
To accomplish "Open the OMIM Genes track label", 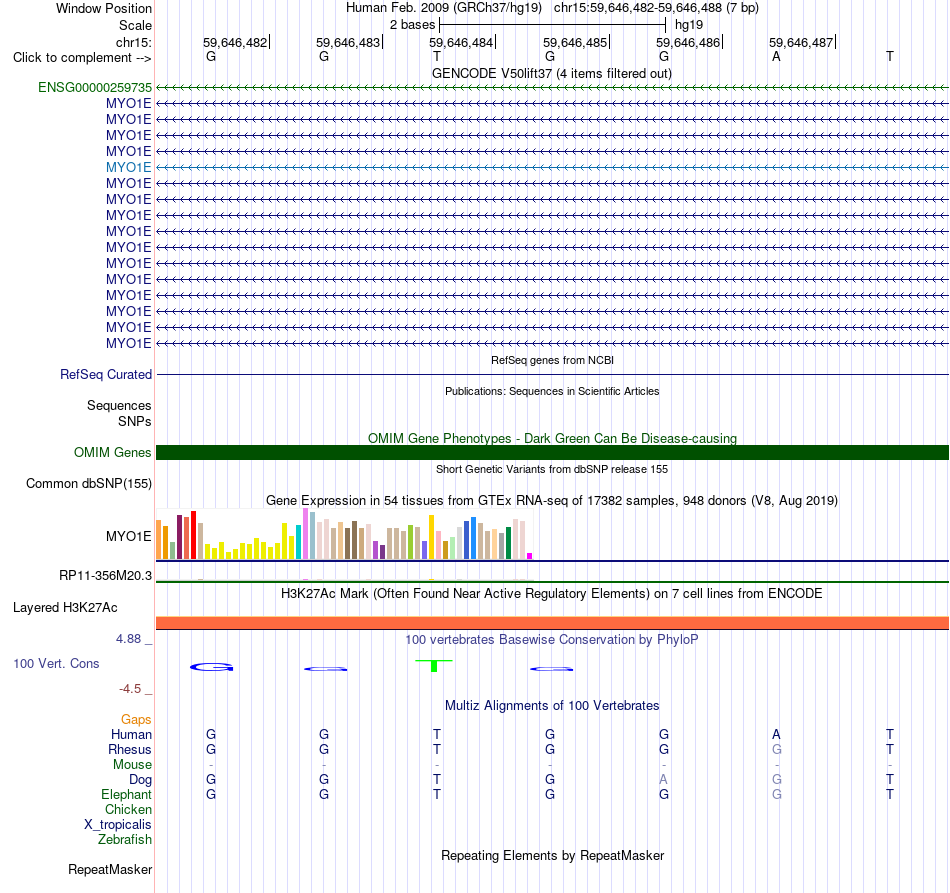I will tap(112, 453).
